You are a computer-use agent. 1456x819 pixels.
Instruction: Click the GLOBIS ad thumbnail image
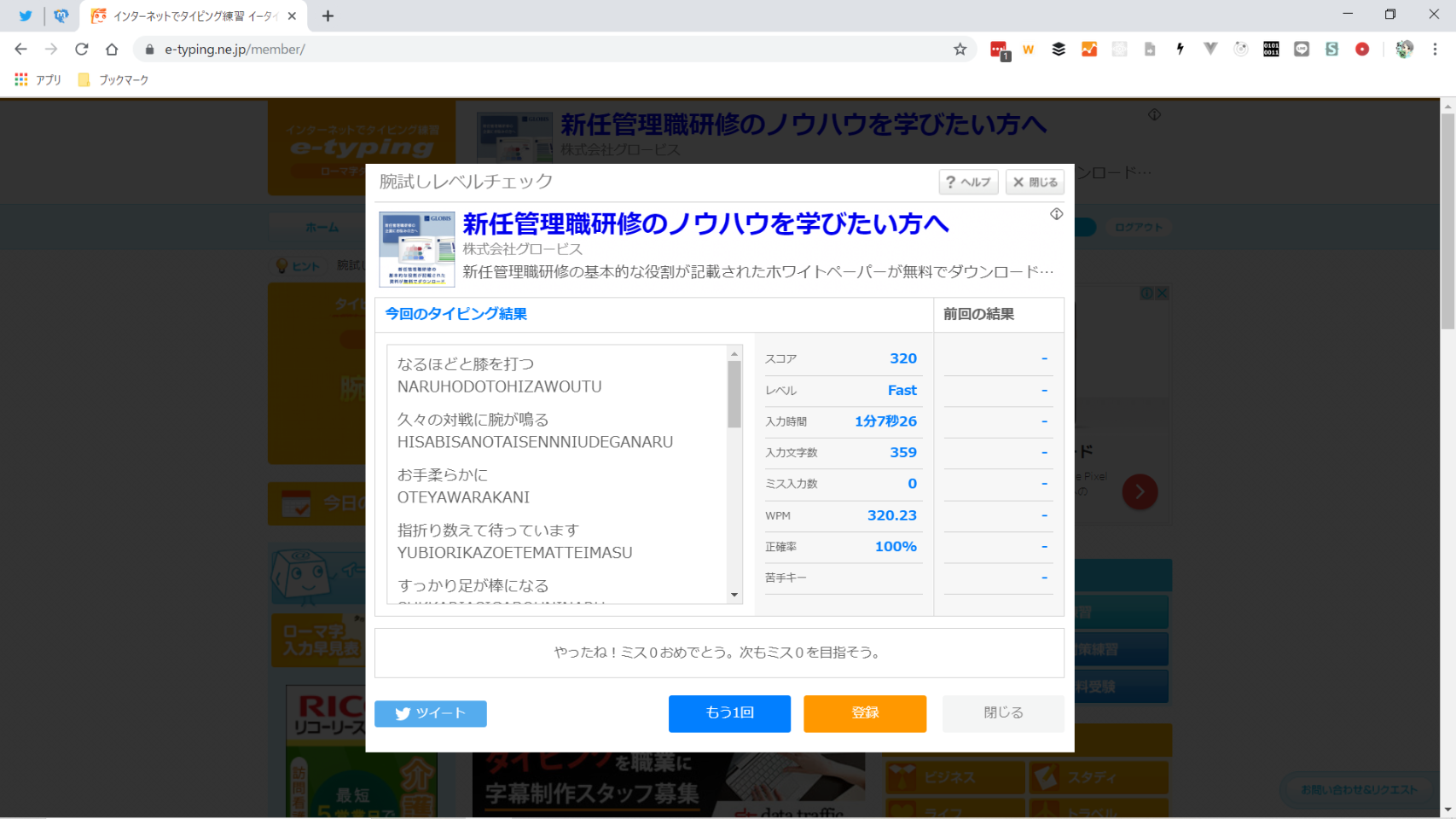[417, 249]
